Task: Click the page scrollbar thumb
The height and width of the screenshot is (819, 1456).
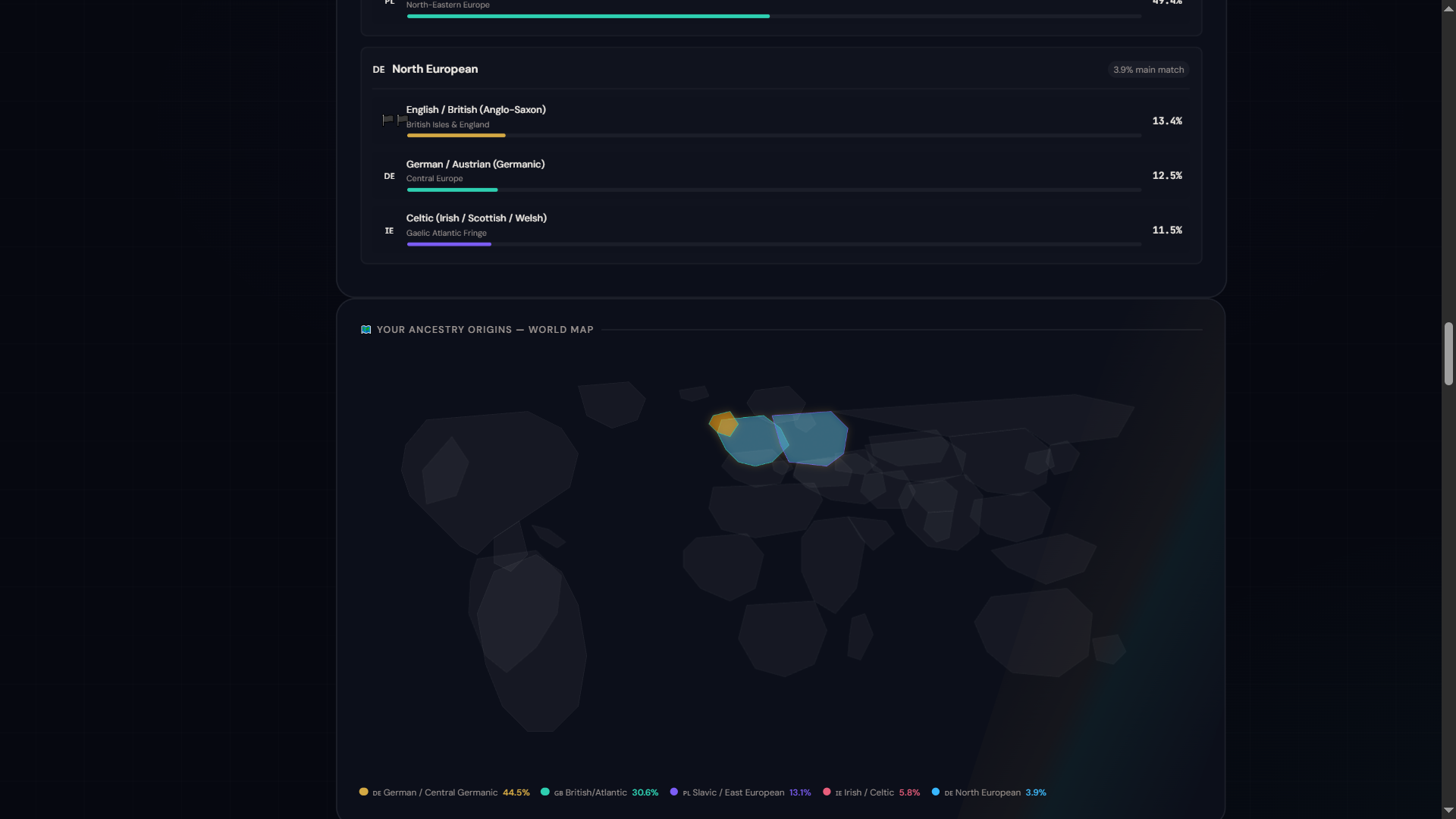Action: [1448, 354]
